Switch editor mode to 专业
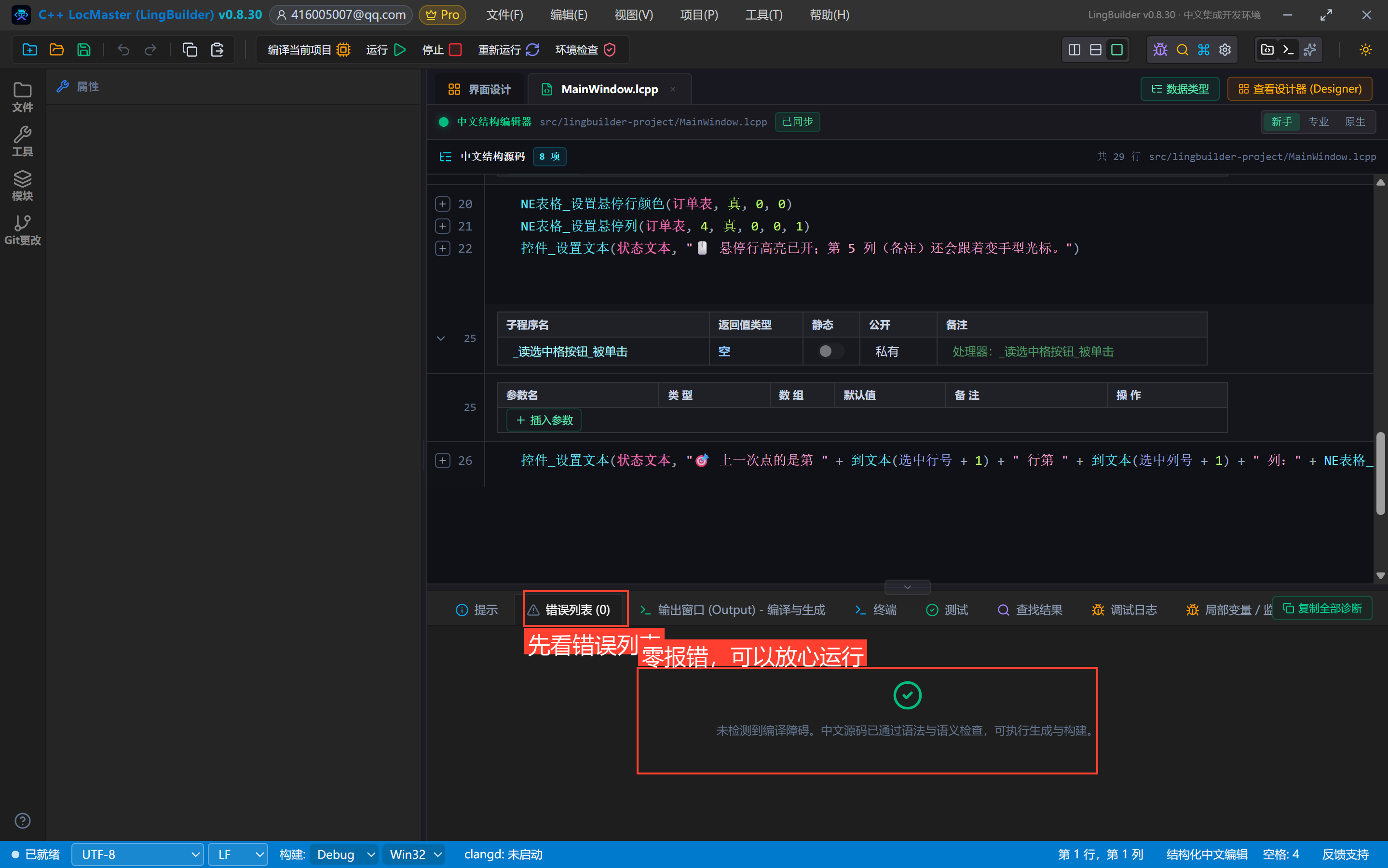This screenshot has width=1388, height=868. (1318, 122)
